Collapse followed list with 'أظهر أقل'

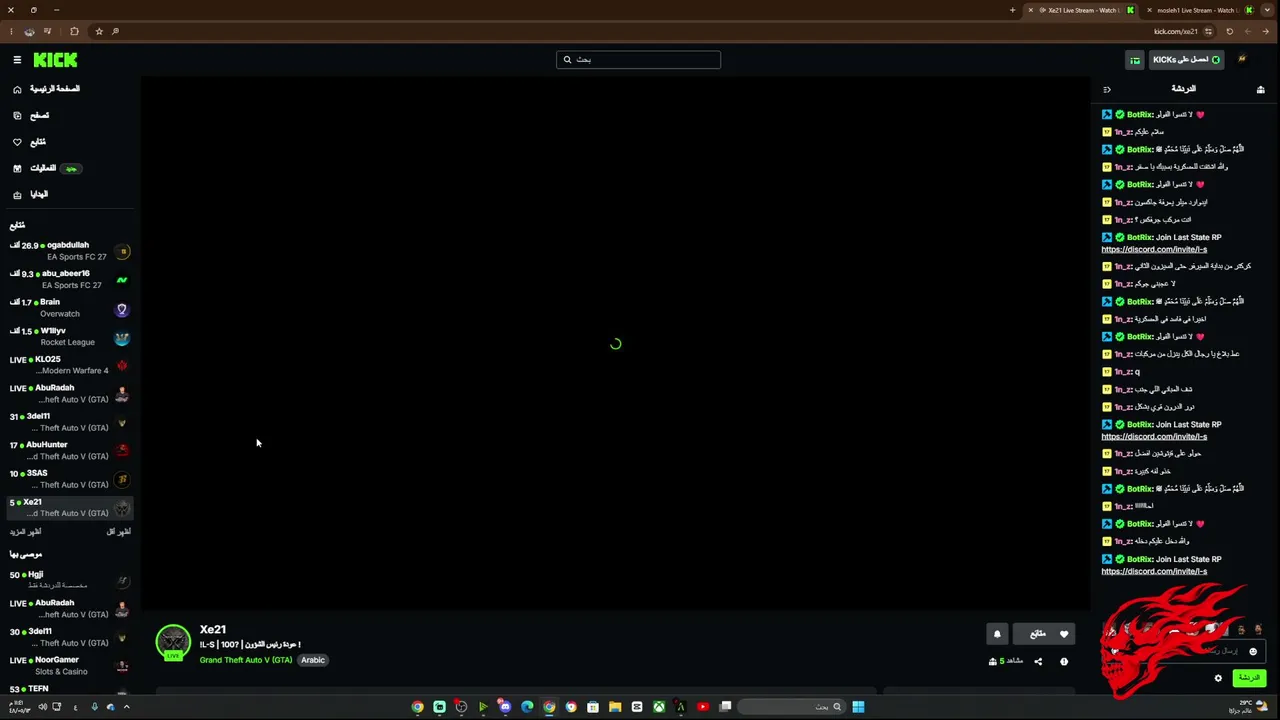tap(119, 532)
